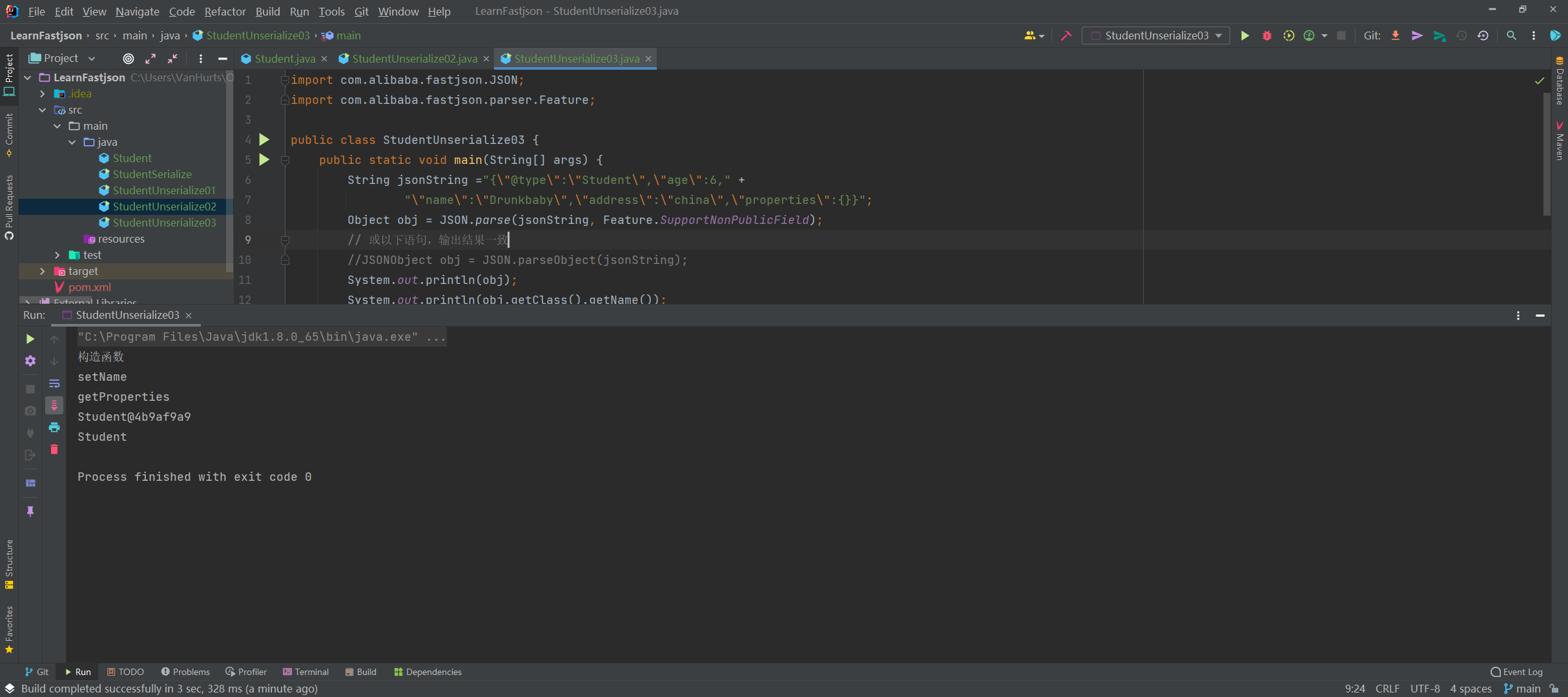1568x697 pixels.
Task: Pin the StudentUnserialize03 run tab
Action: (30, 511)
